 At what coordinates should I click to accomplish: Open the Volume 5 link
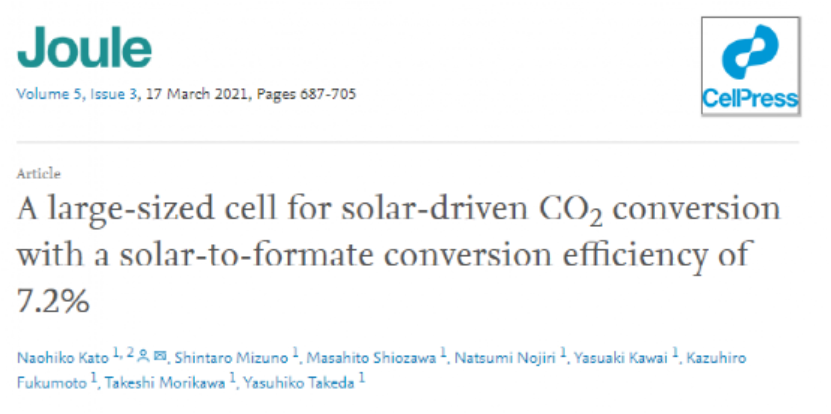click(x=50, y=95)
